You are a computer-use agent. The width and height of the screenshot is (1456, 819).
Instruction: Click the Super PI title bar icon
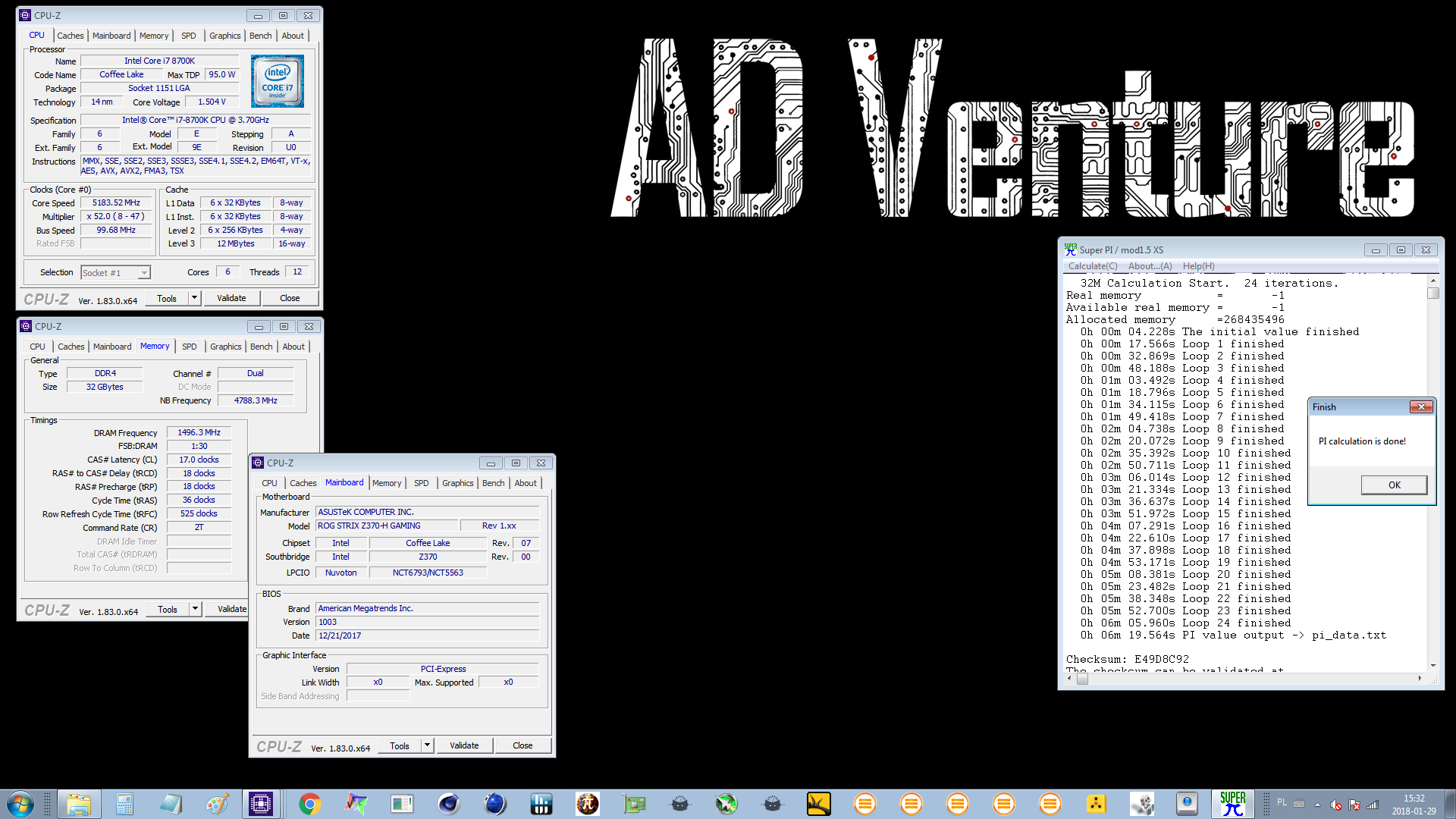(1070, 249)
